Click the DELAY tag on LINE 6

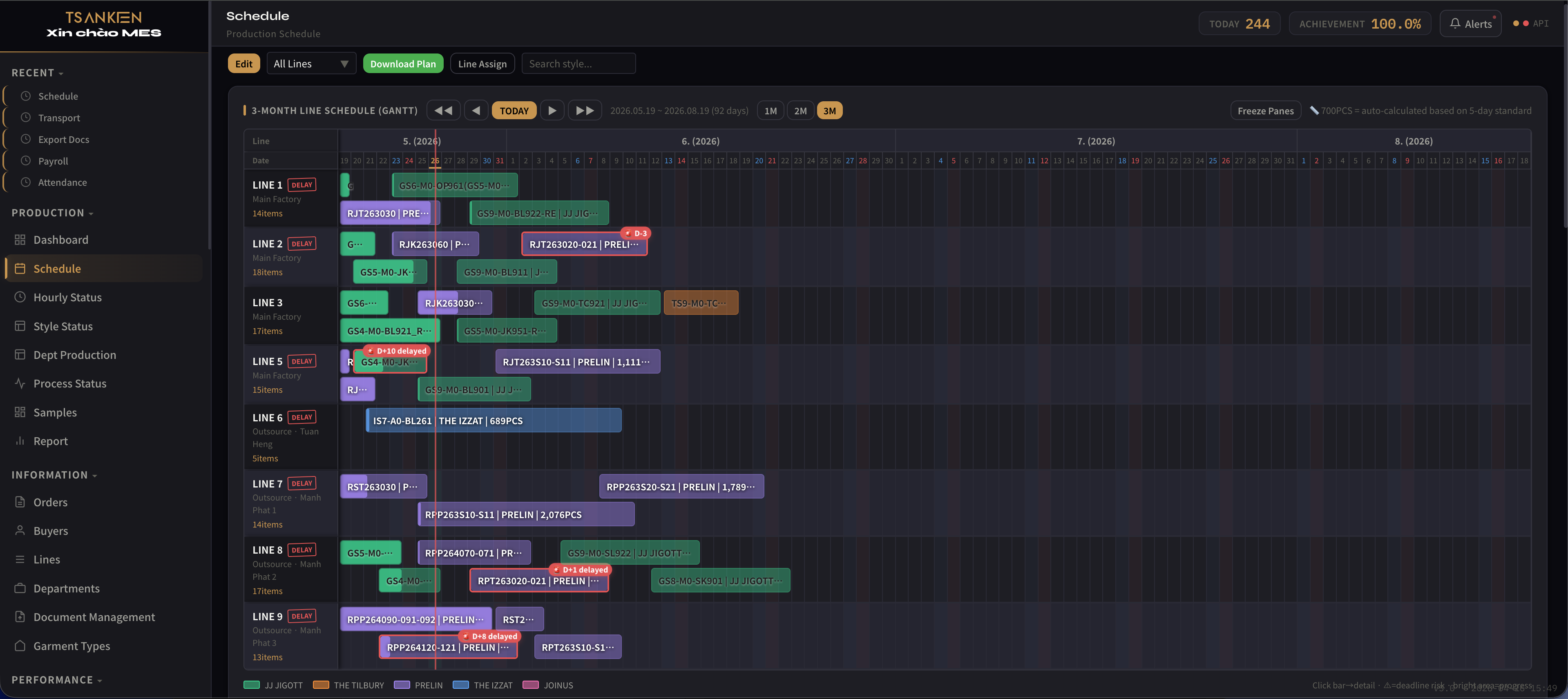click(x=302, y=417)
